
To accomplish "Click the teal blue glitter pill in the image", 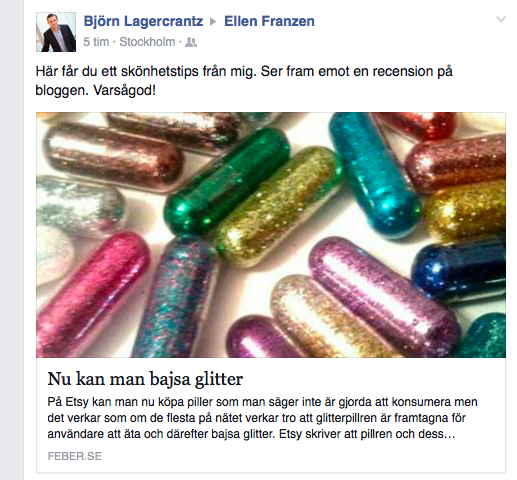I will point(374,173).
